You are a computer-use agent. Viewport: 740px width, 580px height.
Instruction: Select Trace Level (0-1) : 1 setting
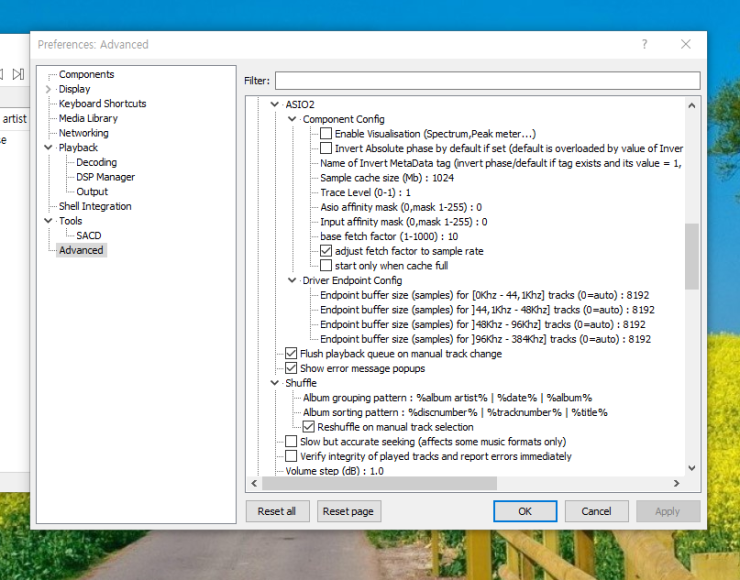click(x=365, y=193)
